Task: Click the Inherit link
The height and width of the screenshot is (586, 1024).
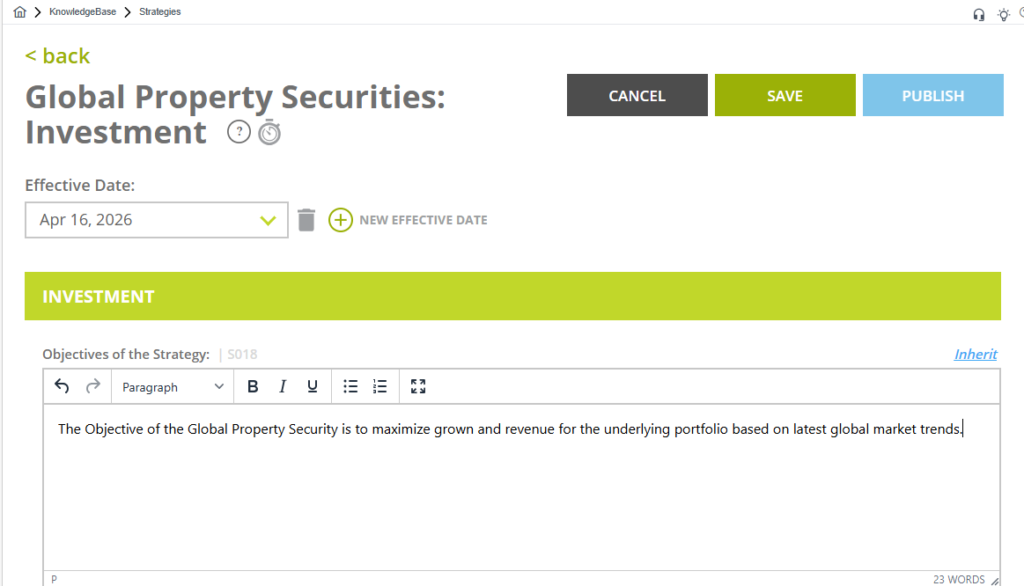Action: (x=975, y=354)
